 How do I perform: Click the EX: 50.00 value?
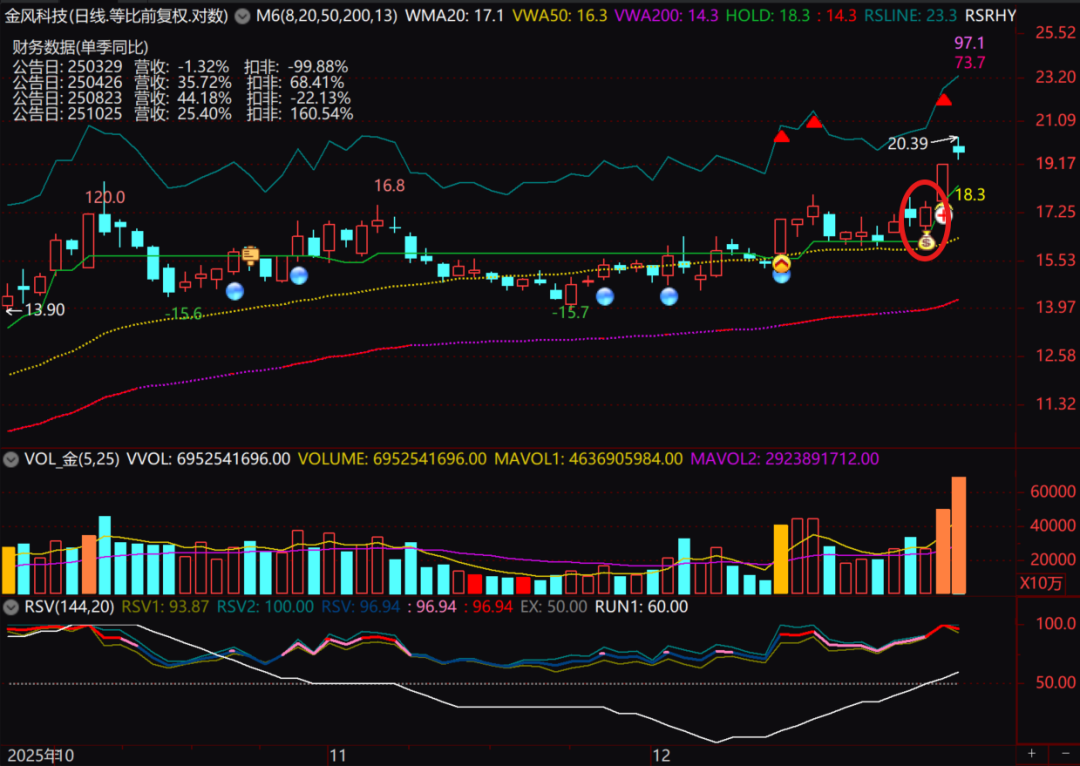[554, 607]
